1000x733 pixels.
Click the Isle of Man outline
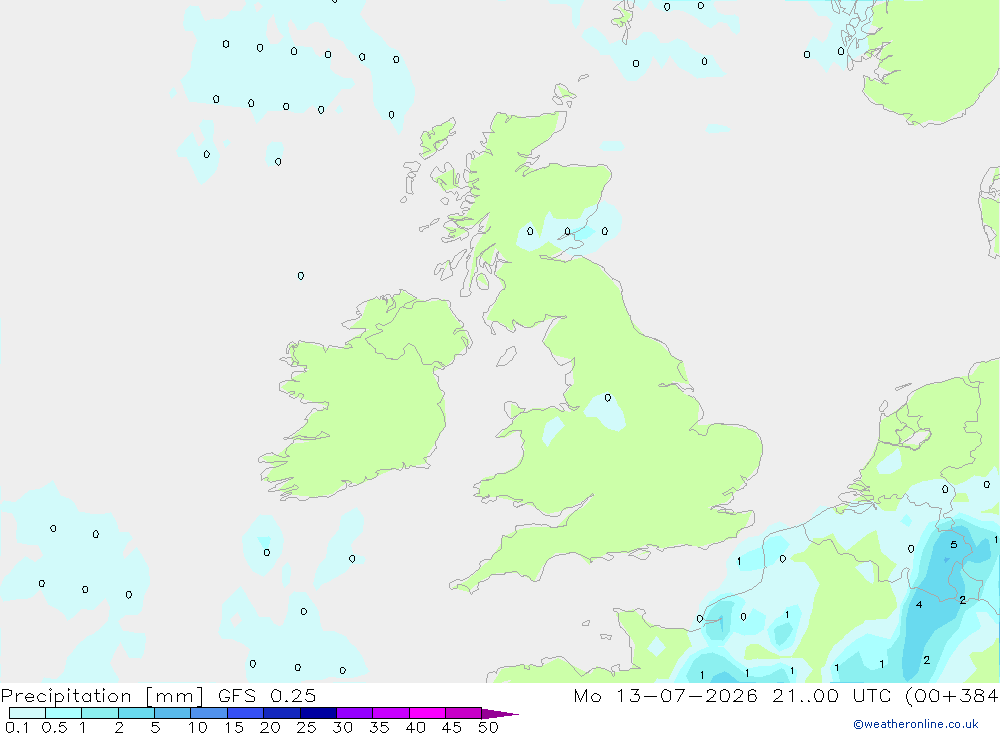coord(507,357)
